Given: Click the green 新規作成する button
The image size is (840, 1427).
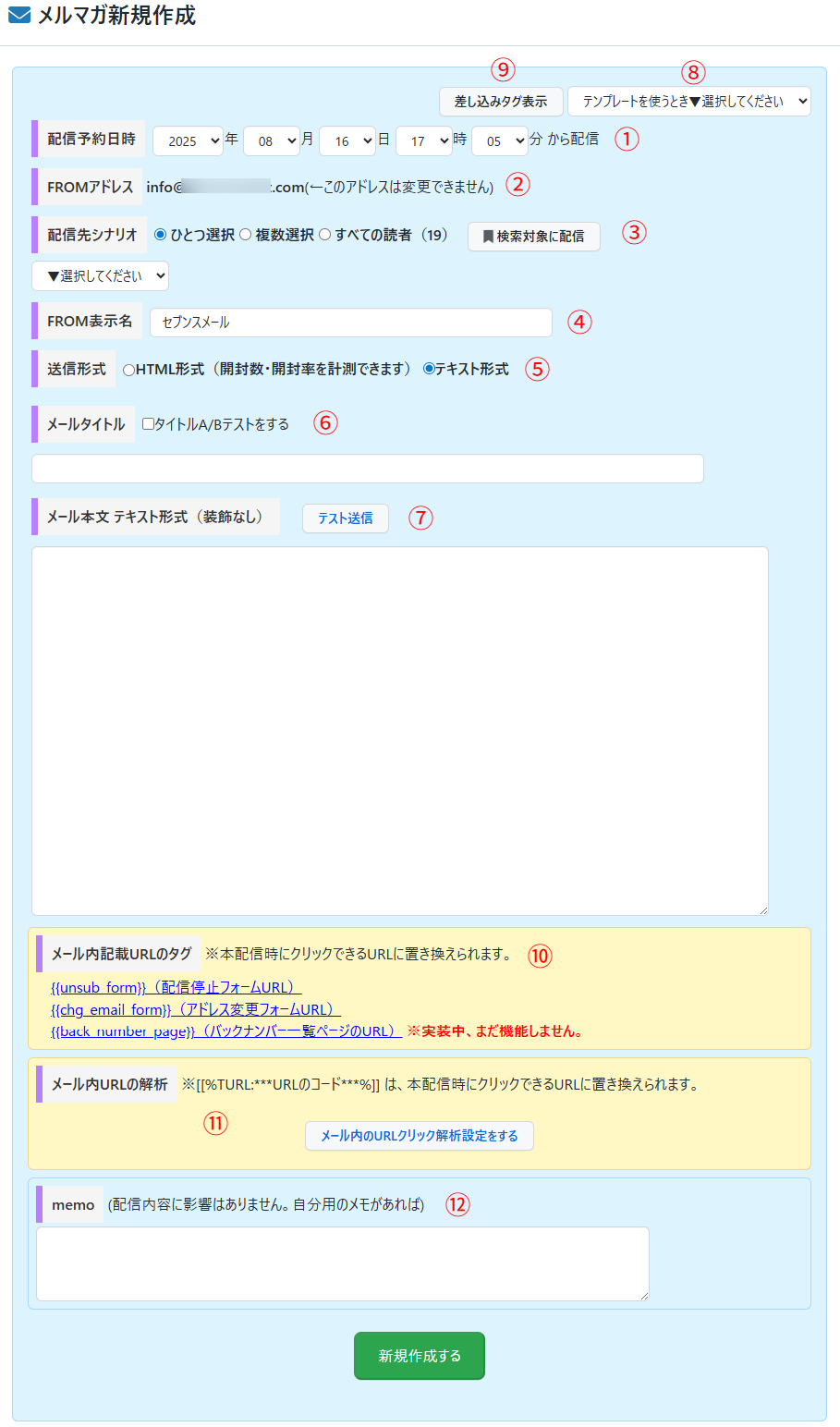Looking at the screenshot, I should coord(419,1356).
